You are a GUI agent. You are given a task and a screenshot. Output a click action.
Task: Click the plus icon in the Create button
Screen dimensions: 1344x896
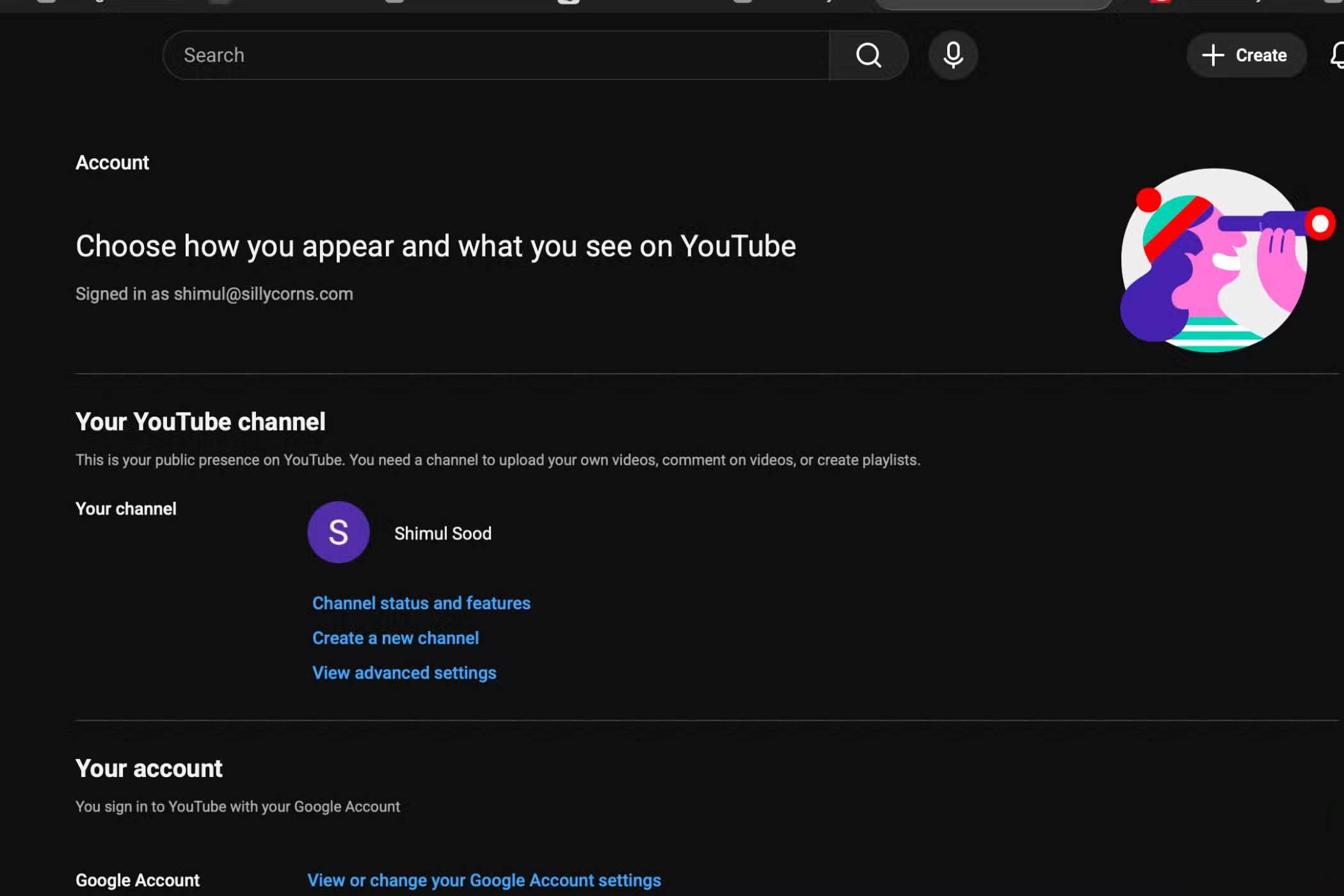click(x=1213, y=55)
